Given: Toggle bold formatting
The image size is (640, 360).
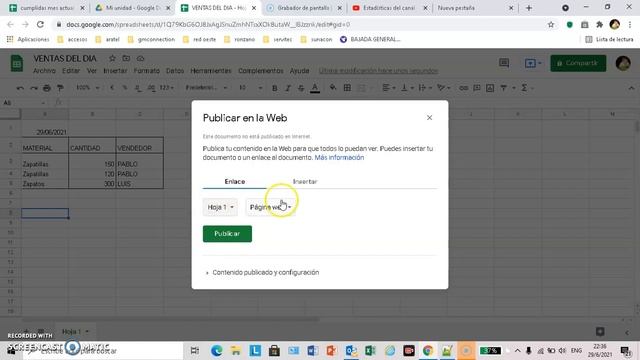Looking at the screenshot, I should pos(275,88).
